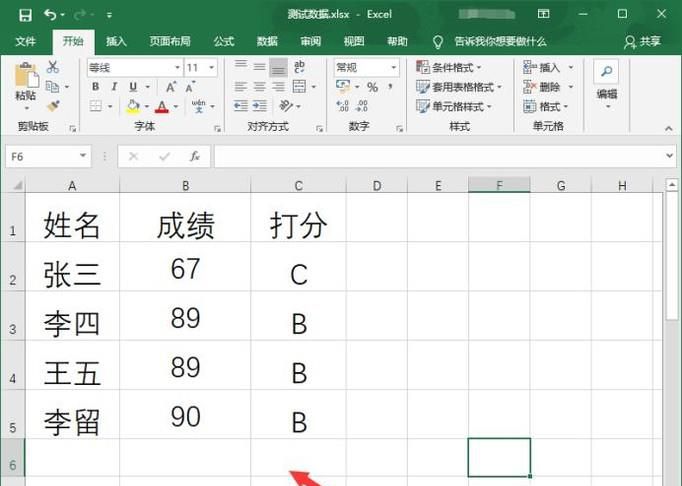Viewport: 682px width, 486px height.
Task: Click the Save icon in title bar
Action: (x=25, y=15)
